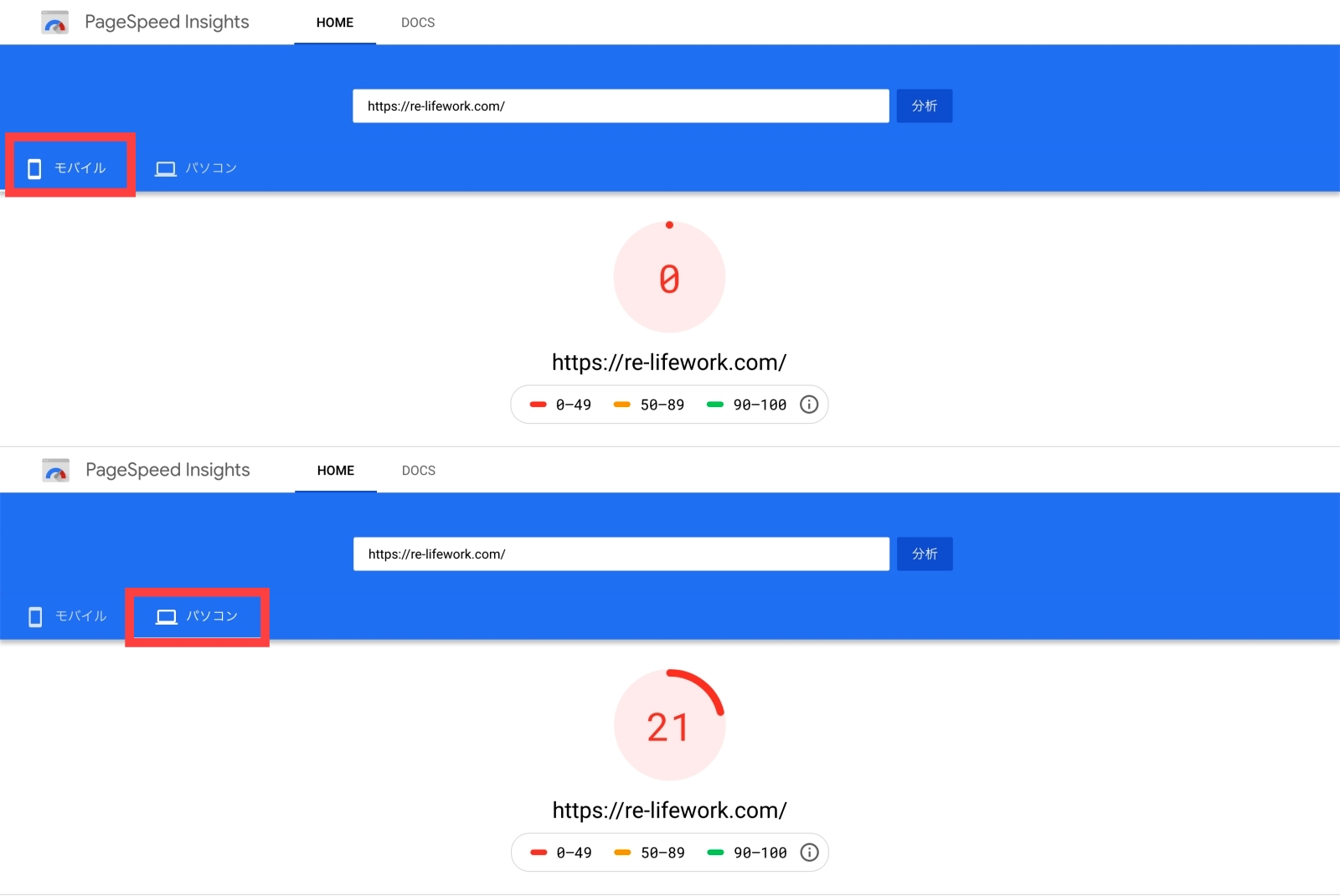The image size is (1340, 896).
Task: Open the DOCS tab in the upper header
Action: coord(418,23)
